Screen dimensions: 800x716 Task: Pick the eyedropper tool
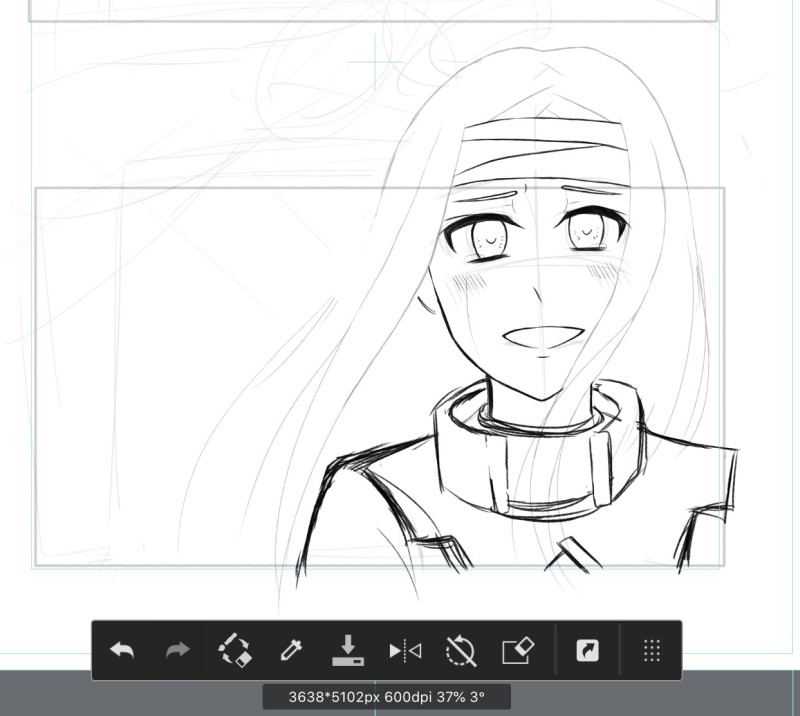[x=291, y=651]
